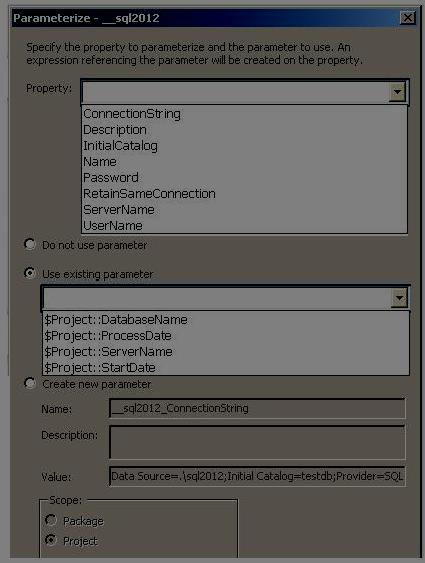Select Use existing parameter radio button
The height and width of the screenshot is (563, 425).
30,274
